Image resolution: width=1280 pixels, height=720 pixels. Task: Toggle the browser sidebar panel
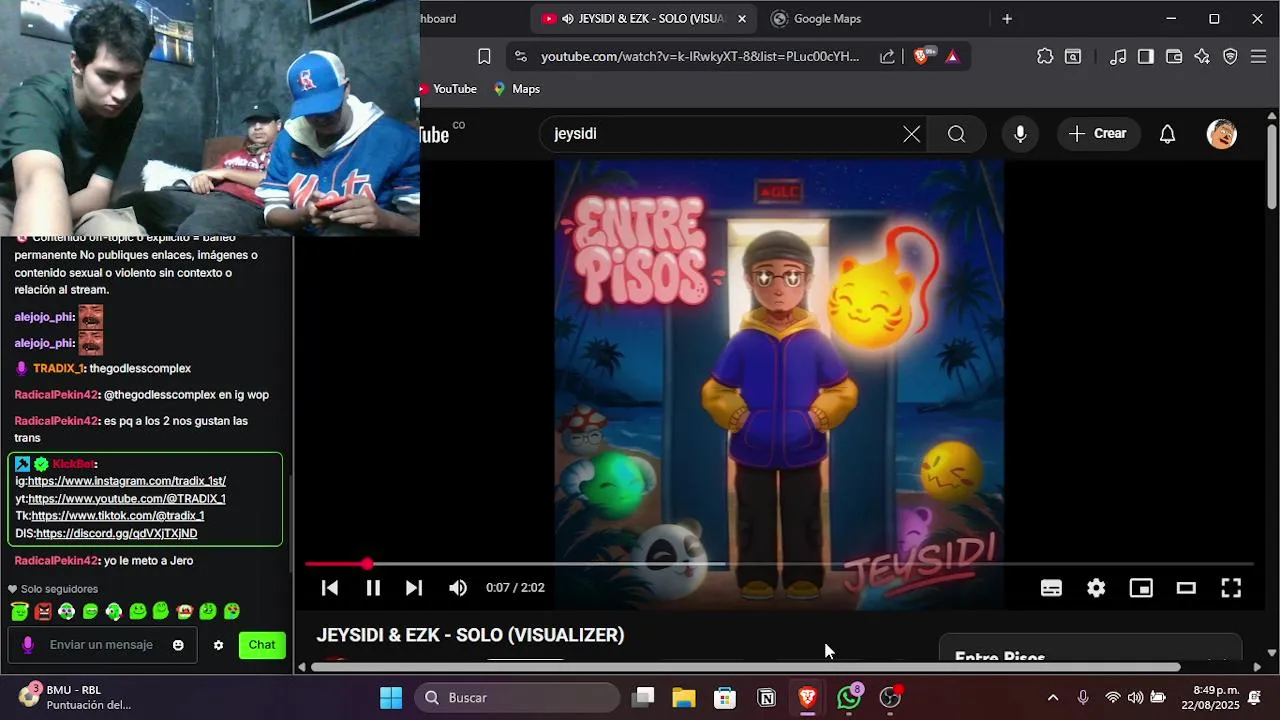(x=1146, y=57)
